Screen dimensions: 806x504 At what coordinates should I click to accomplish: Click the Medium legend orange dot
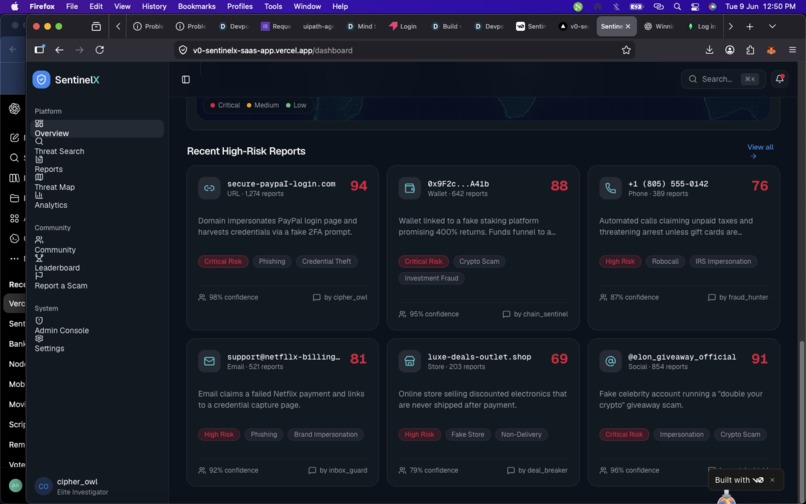tap(249, 105)
